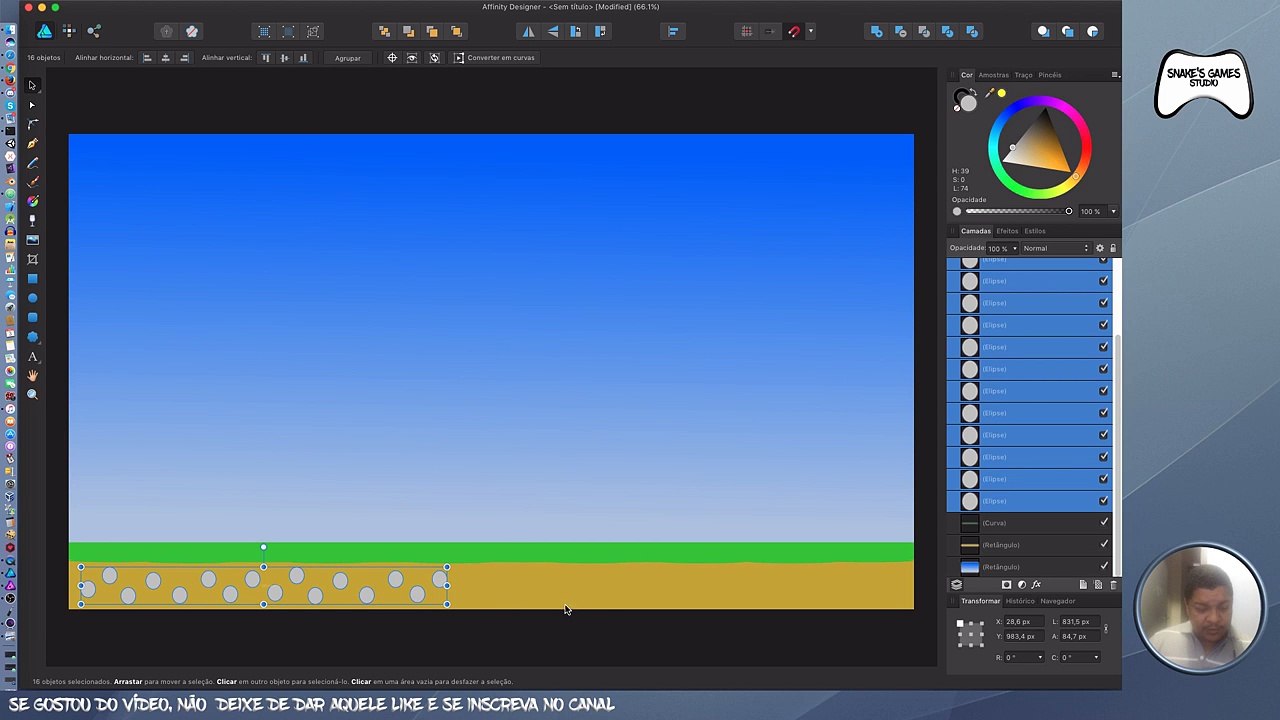Image resolution: width=1280 pixels, height=720 pixels.
Task: Click Converter em curvas button
Action: coord(494,58)
